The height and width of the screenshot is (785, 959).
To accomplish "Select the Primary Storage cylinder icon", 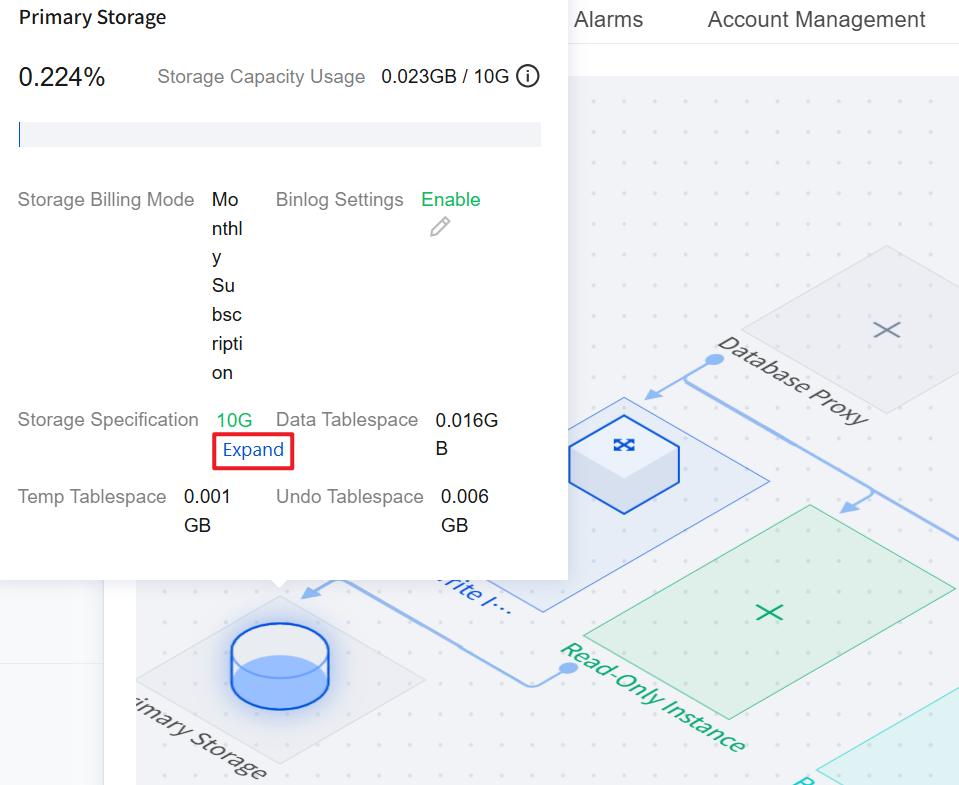I will coord(279,666).
